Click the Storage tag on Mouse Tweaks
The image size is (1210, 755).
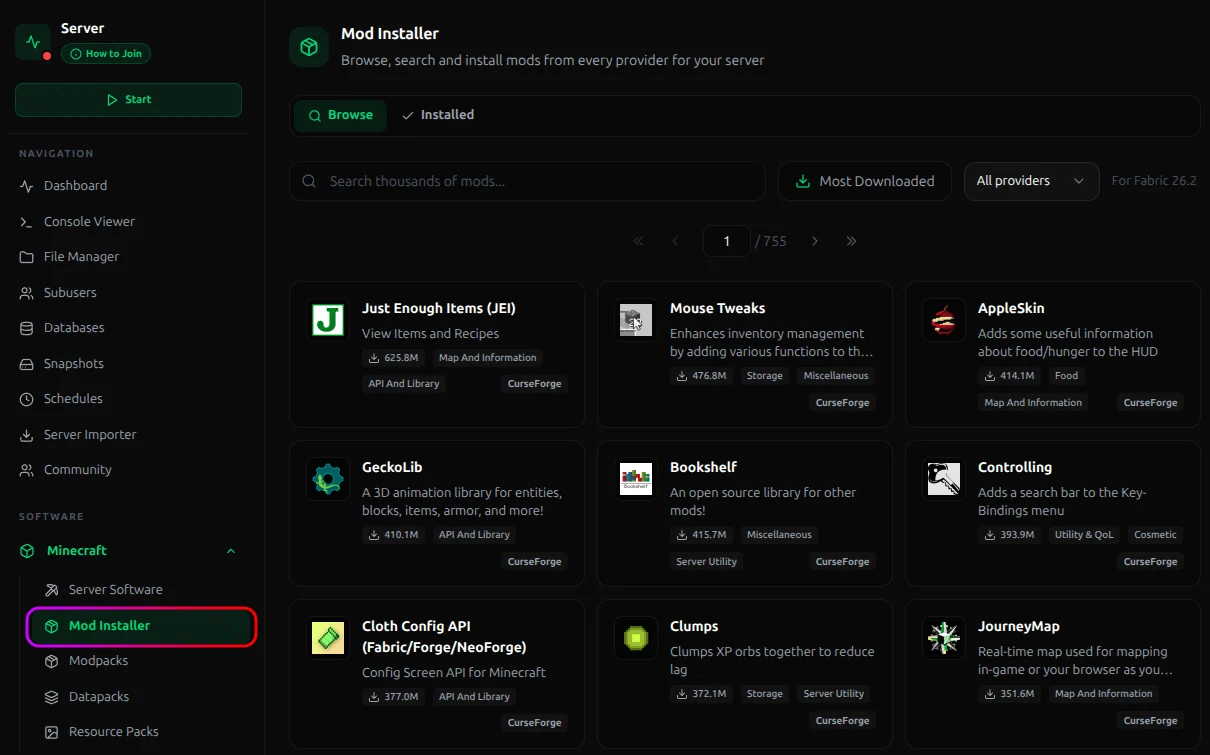764,376
